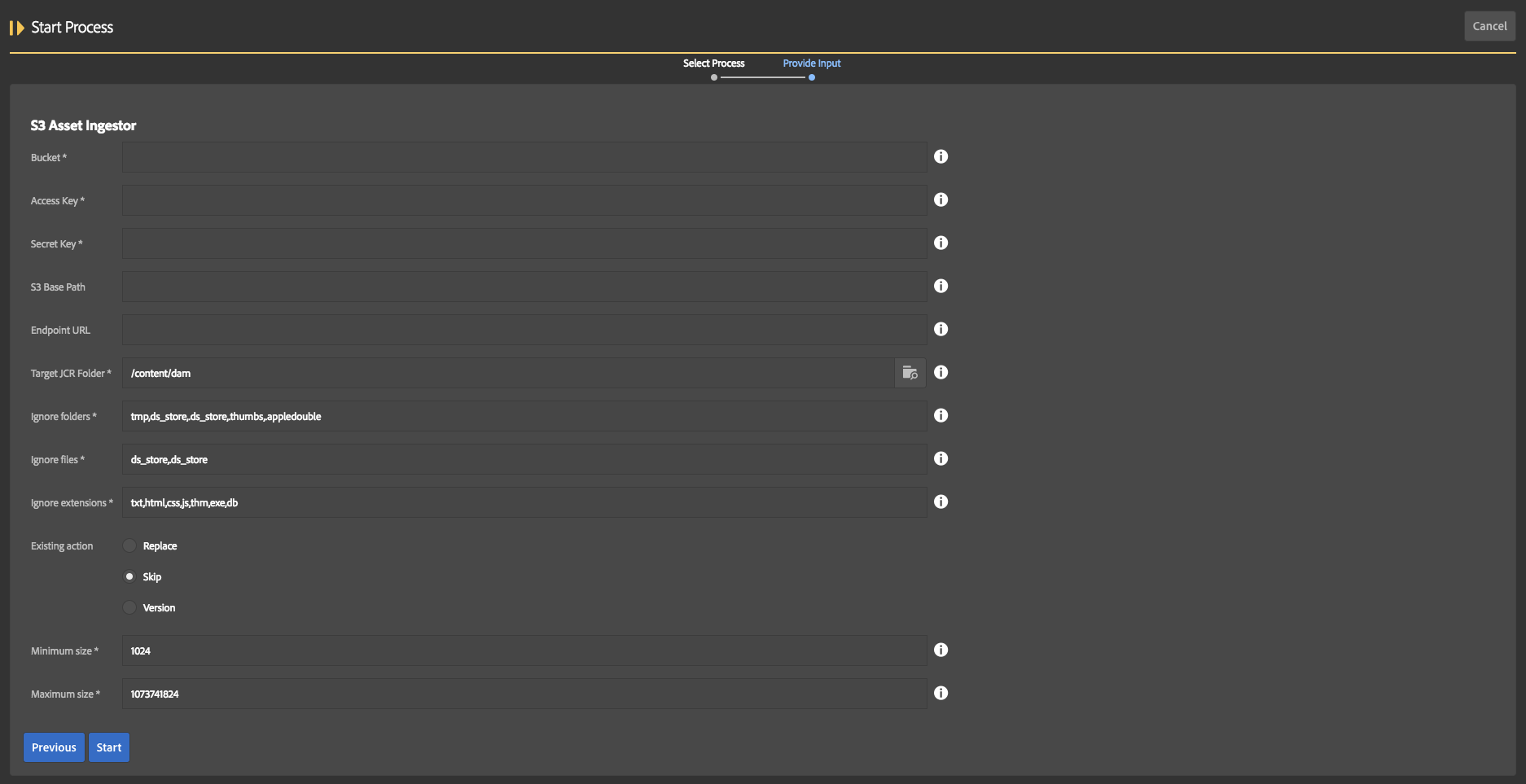
Task: Click inside the Bucket input field
Action: pyautogui.click(x=524, y=156)
